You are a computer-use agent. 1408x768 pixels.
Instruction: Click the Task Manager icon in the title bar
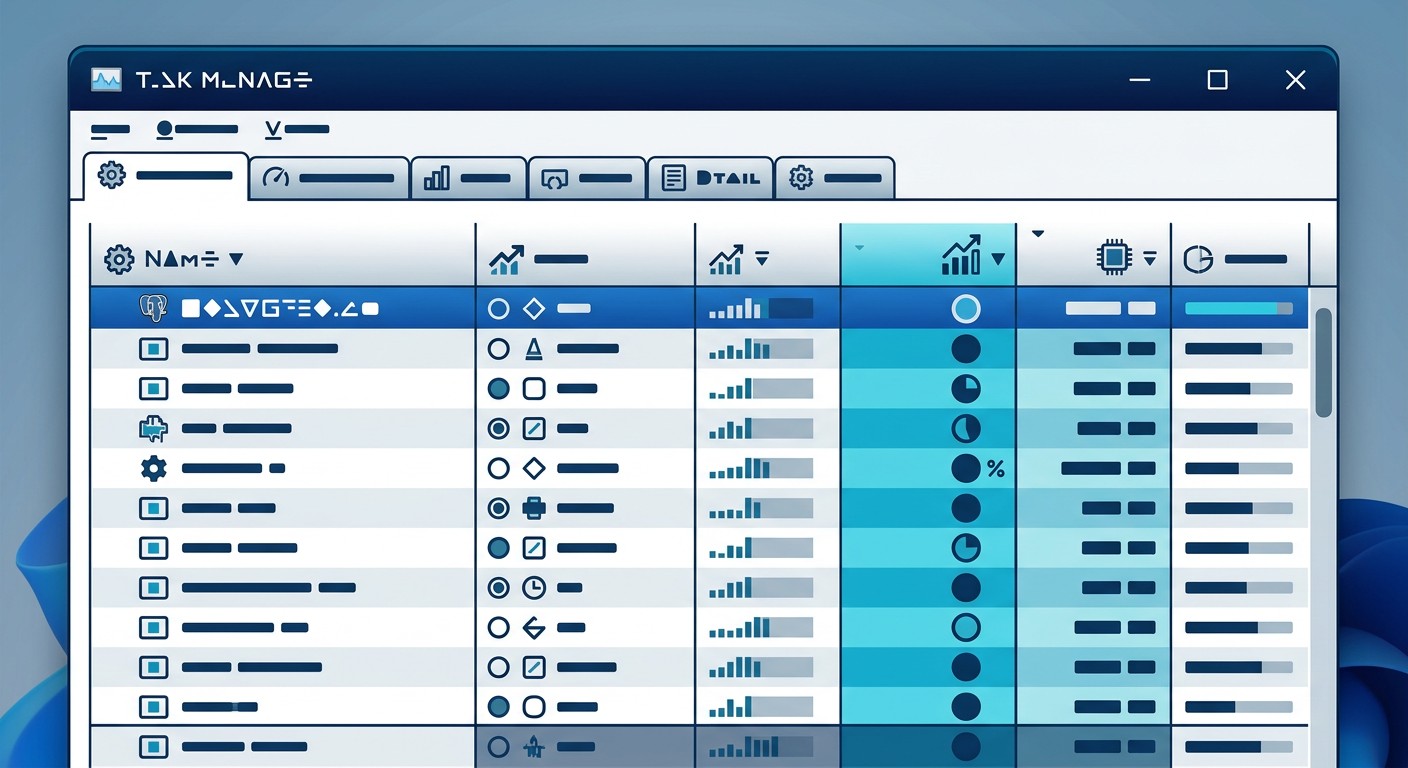106,80
